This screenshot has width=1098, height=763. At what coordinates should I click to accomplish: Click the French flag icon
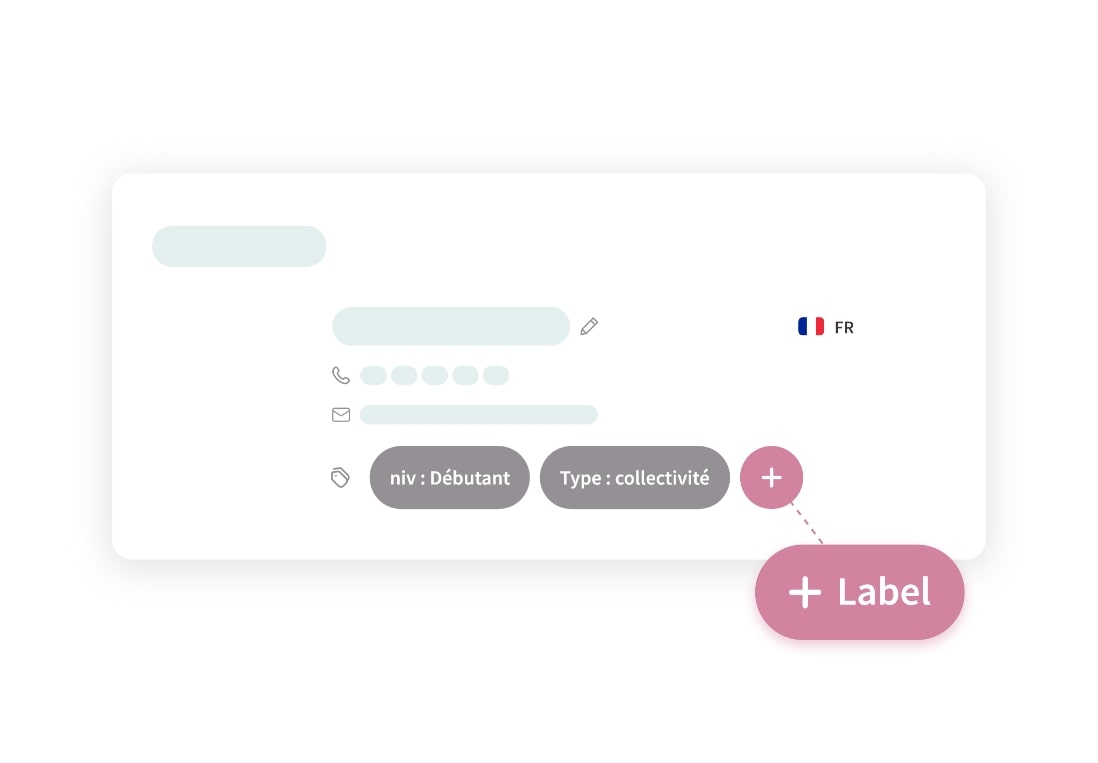coord(811,326)
